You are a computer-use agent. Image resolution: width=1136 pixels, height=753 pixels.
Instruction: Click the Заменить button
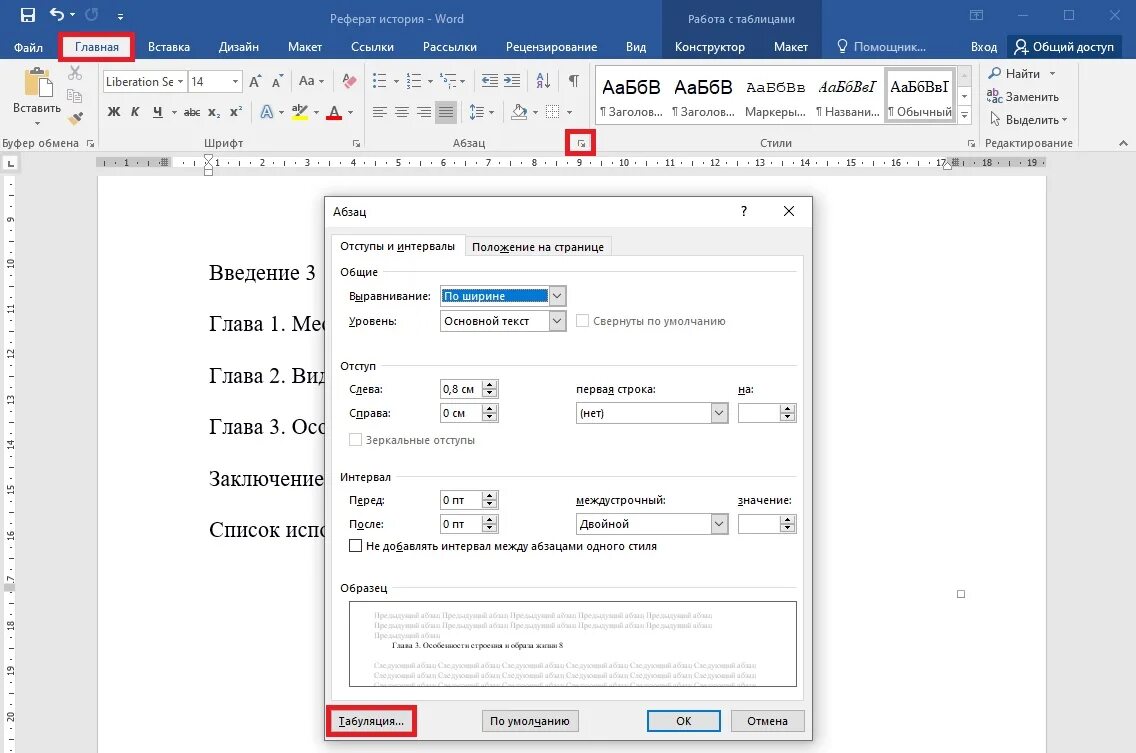[x=1023, y=96]
